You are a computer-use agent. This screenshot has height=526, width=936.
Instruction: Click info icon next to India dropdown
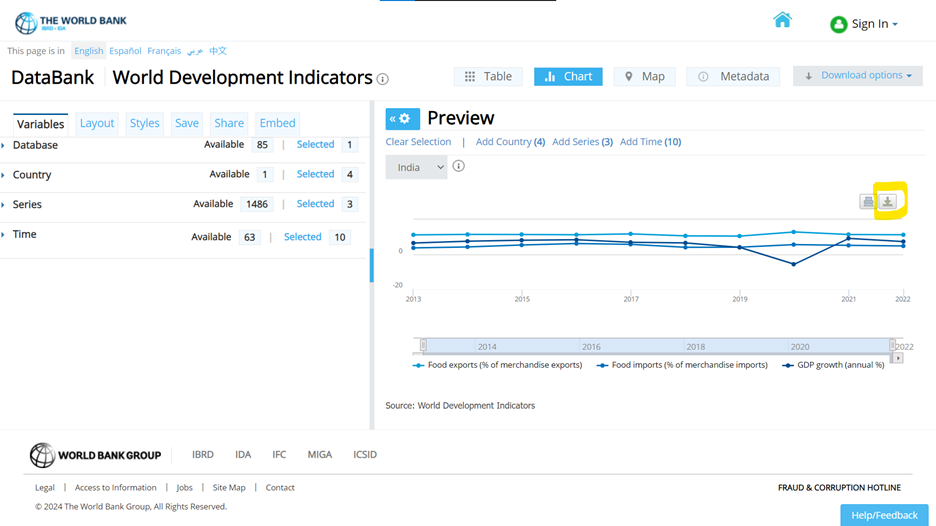(x=458, y=166)
